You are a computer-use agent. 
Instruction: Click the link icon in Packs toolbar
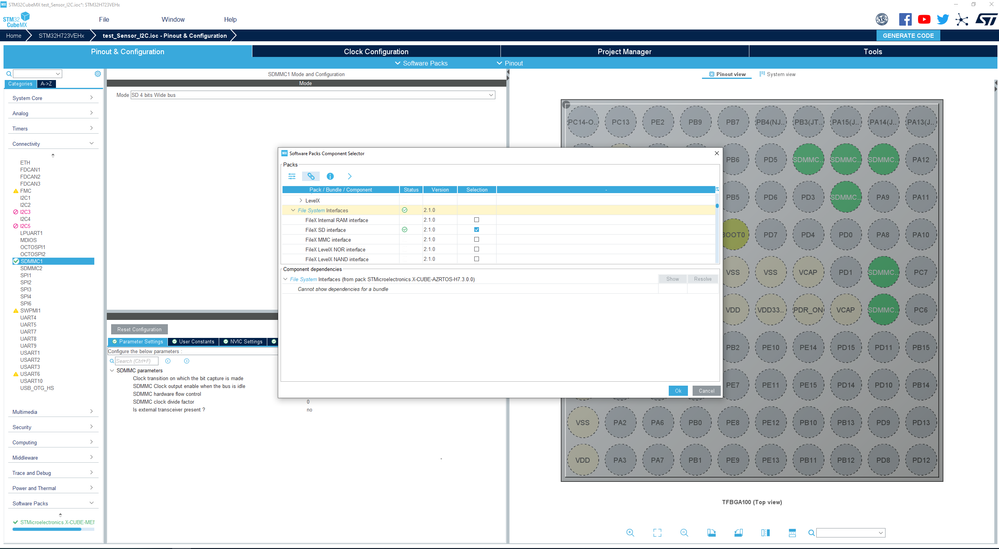(311, 176)
